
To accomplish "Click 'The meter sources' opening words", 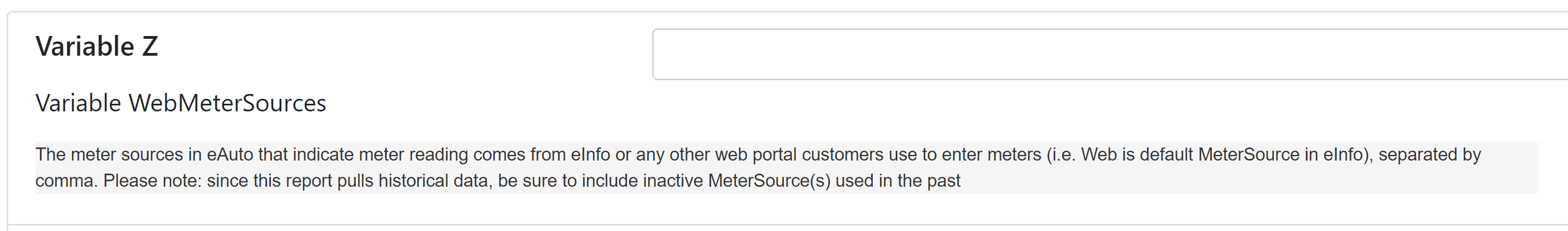I will pos(109,155).
